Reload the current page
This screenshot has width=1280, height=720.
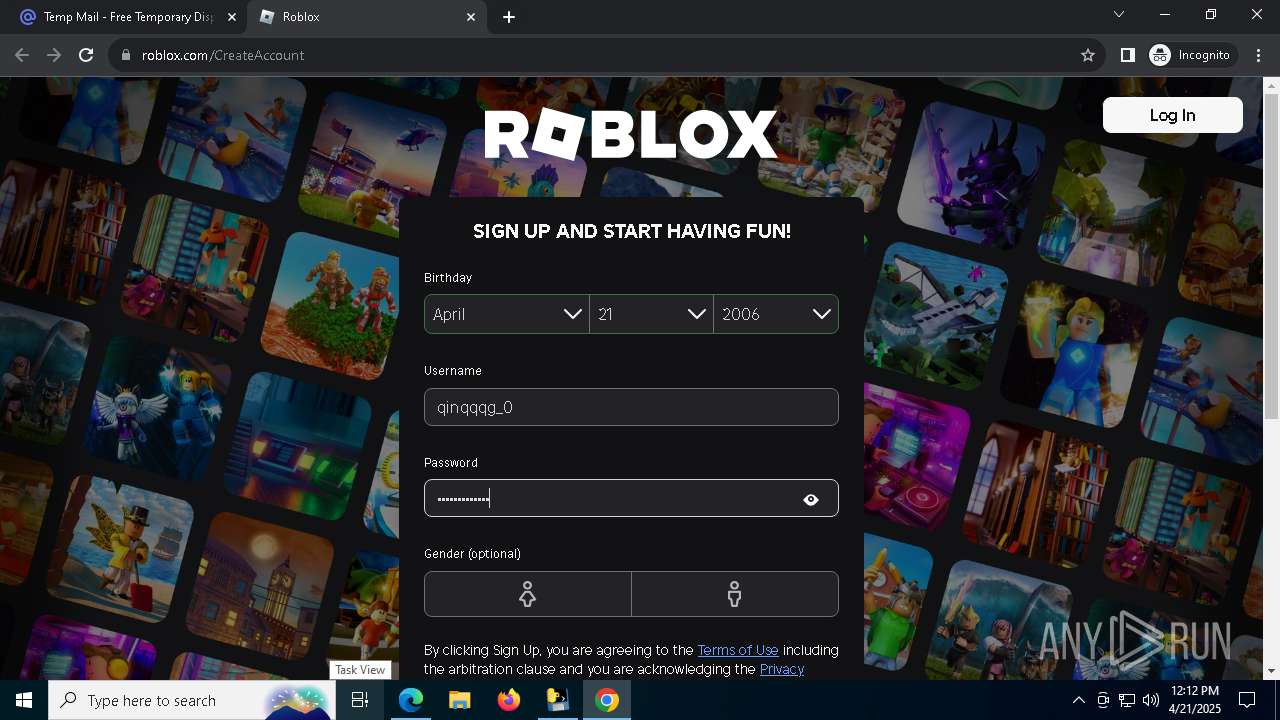[x=86, y=55]
